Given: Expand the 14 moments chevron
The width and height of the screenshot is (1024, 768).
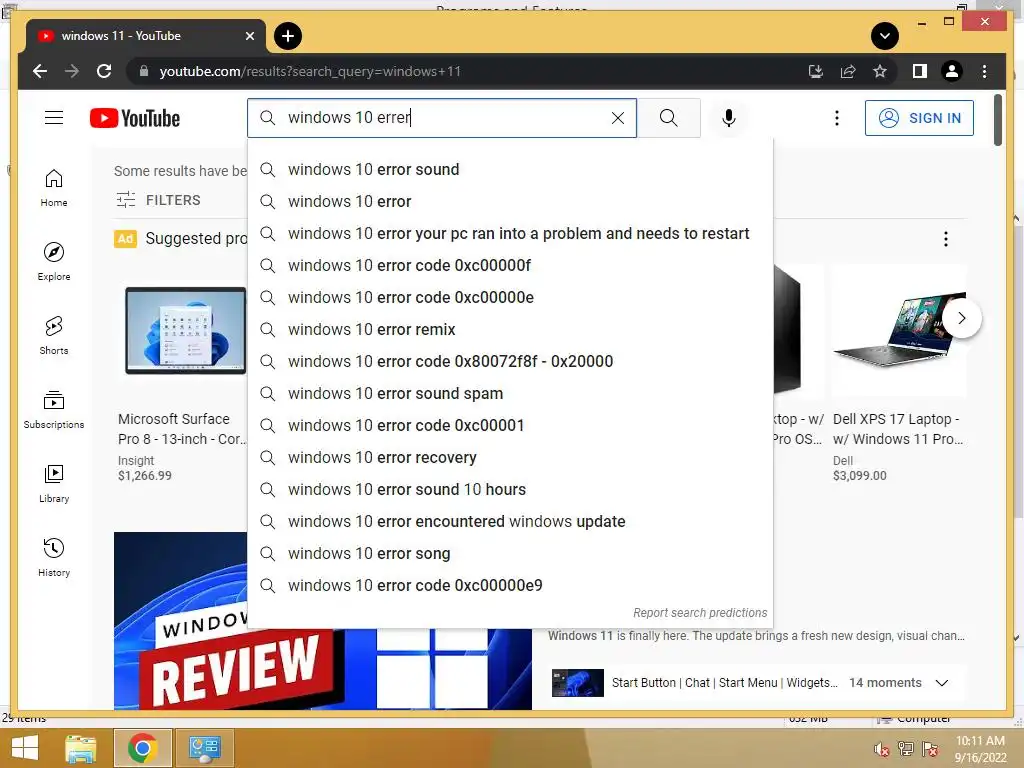Looking at the screenshot, I should [942, 682].
